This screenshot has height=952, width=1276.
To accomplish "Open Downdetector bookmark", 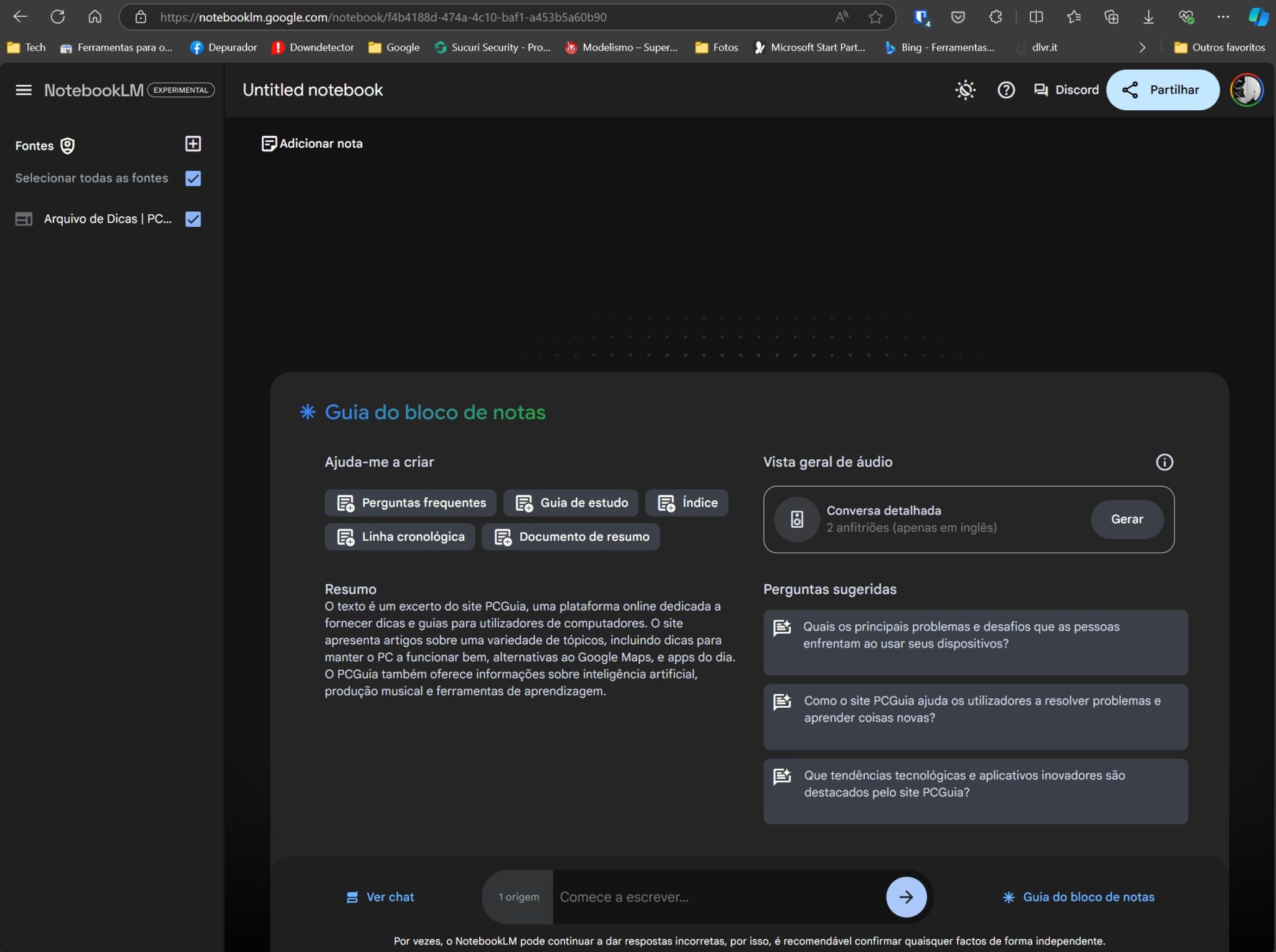I will (x=313, y=47).
